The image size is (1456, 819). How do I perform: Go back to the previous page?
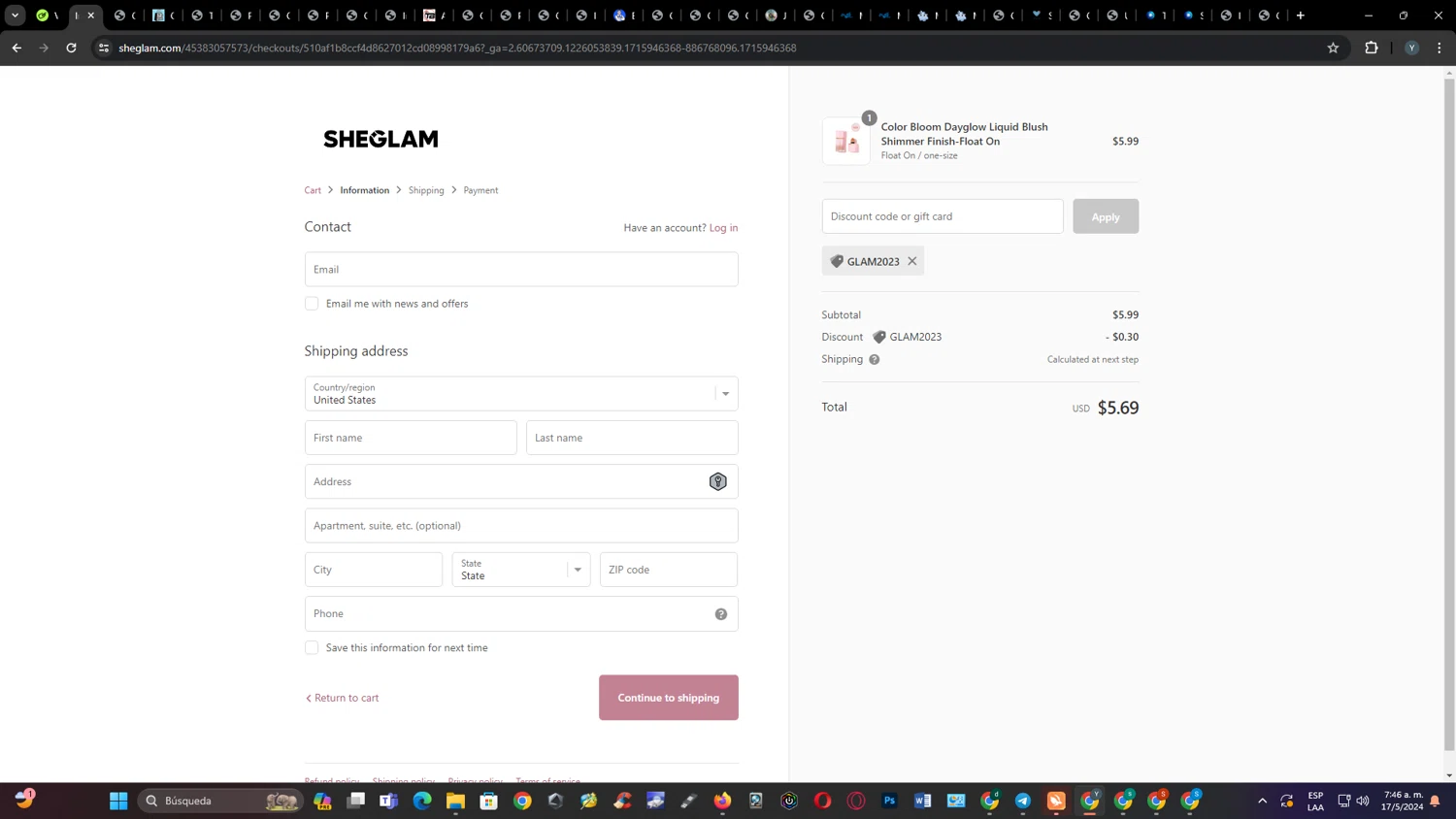(x=17, y=48)
